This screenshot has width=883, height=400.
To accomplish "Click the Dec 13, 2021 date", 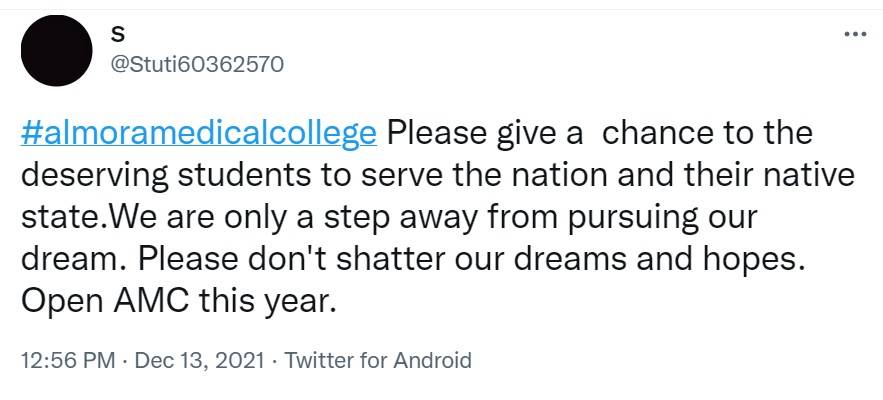I will click(x=198, y=361).
